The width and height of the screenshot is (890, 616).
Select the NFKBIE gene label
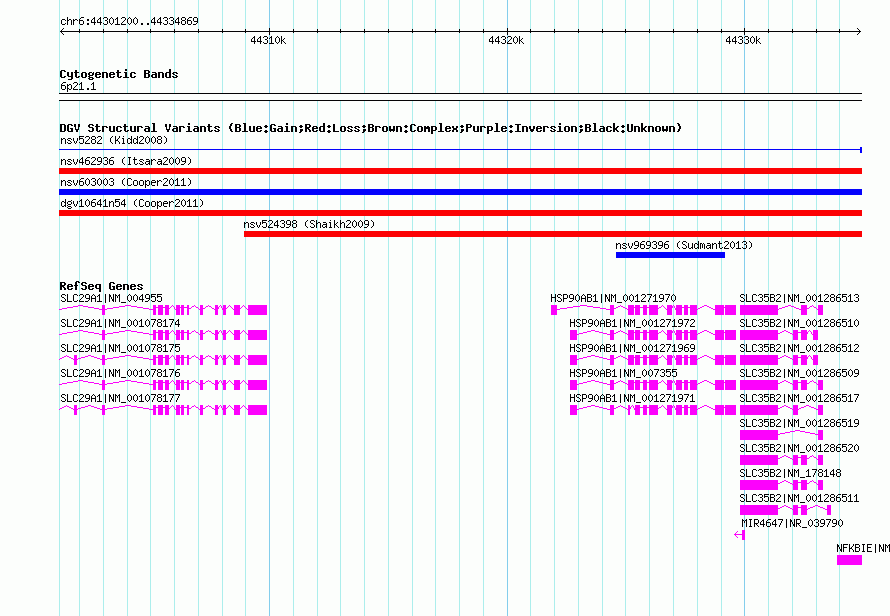863,548
